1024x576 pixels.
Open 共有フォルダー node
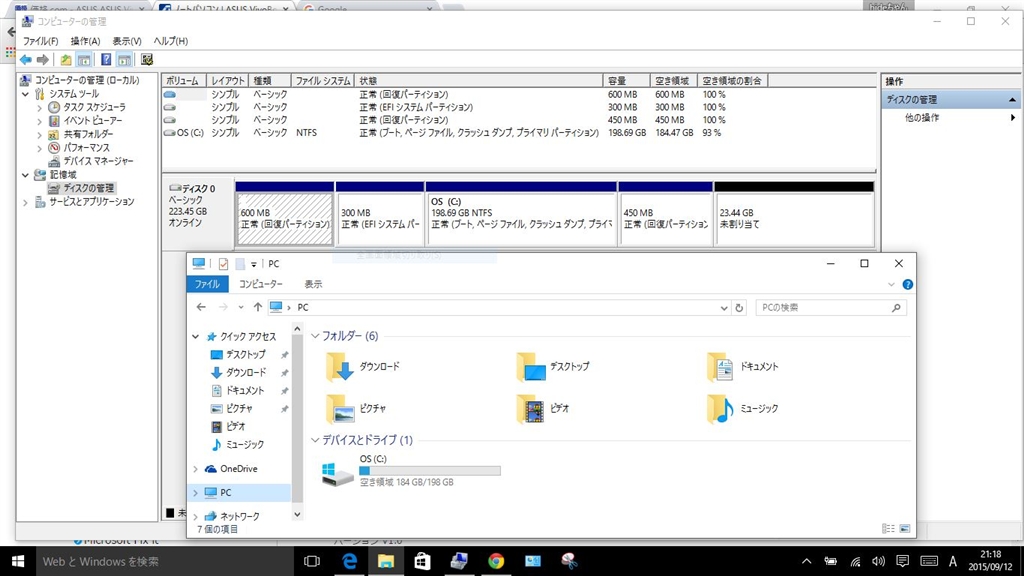(x=88, y=135)
